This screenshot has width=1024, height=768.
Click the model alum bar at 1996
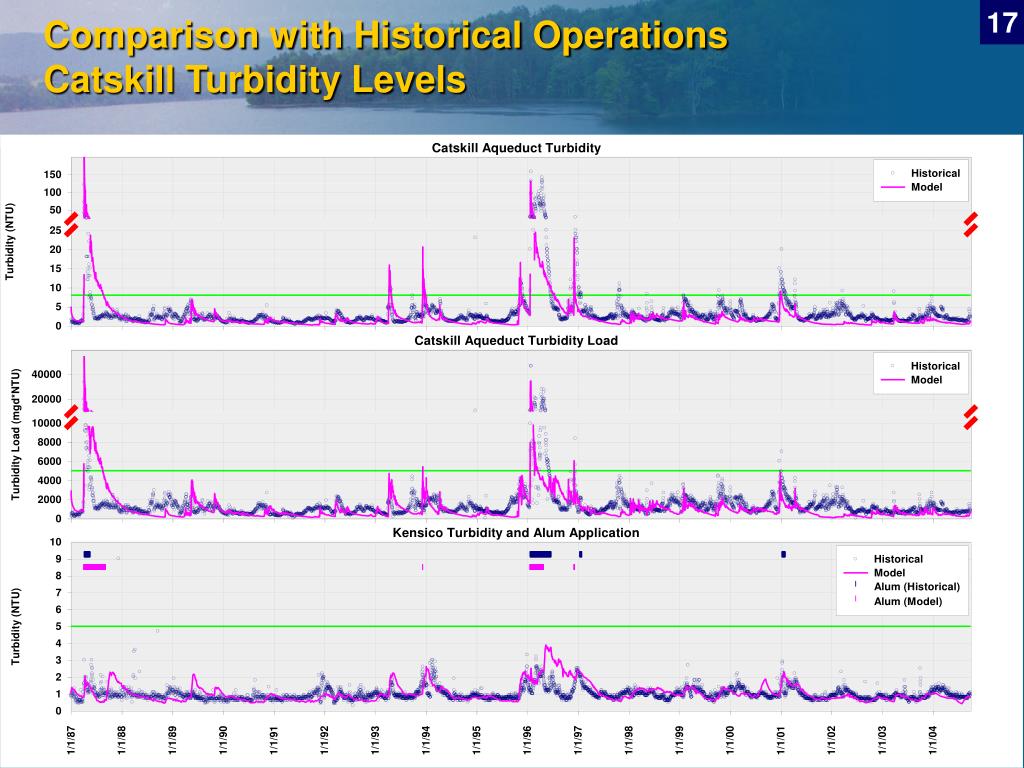tap(537, 567)
